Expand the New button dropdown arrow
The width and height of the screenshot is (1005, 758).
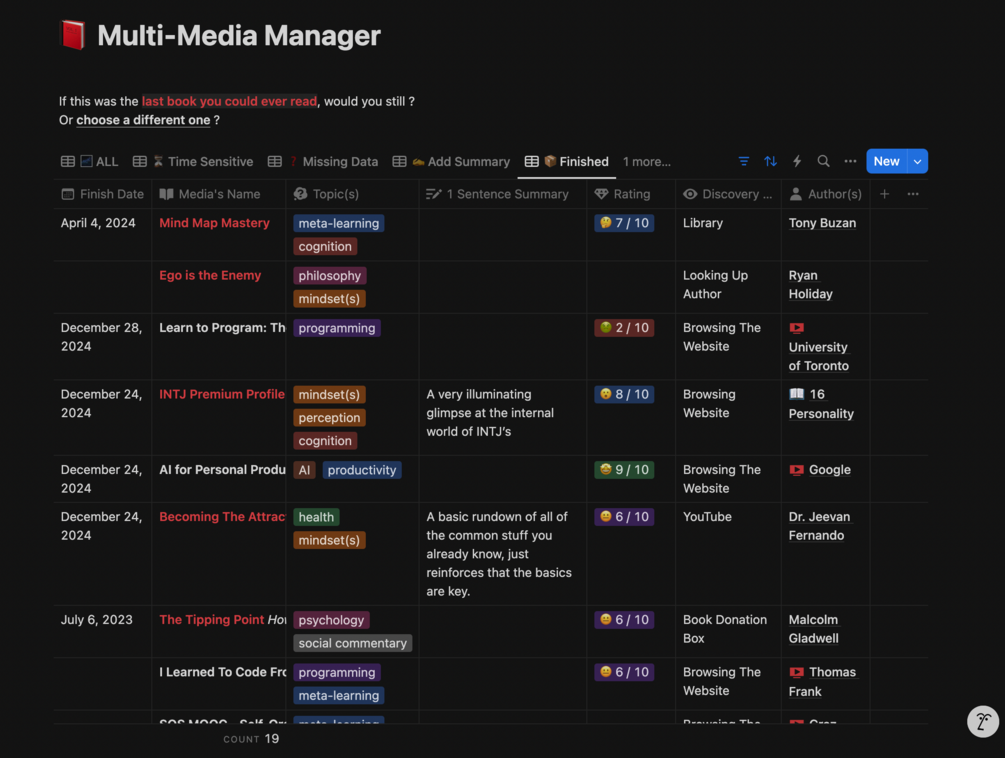tap(918, 161)
